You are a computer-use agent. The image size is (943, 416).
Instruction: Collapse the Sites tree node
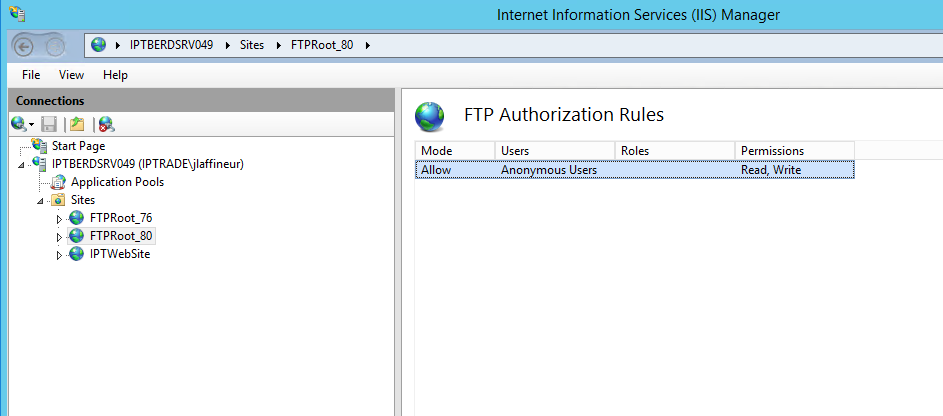tap(40, 201)
